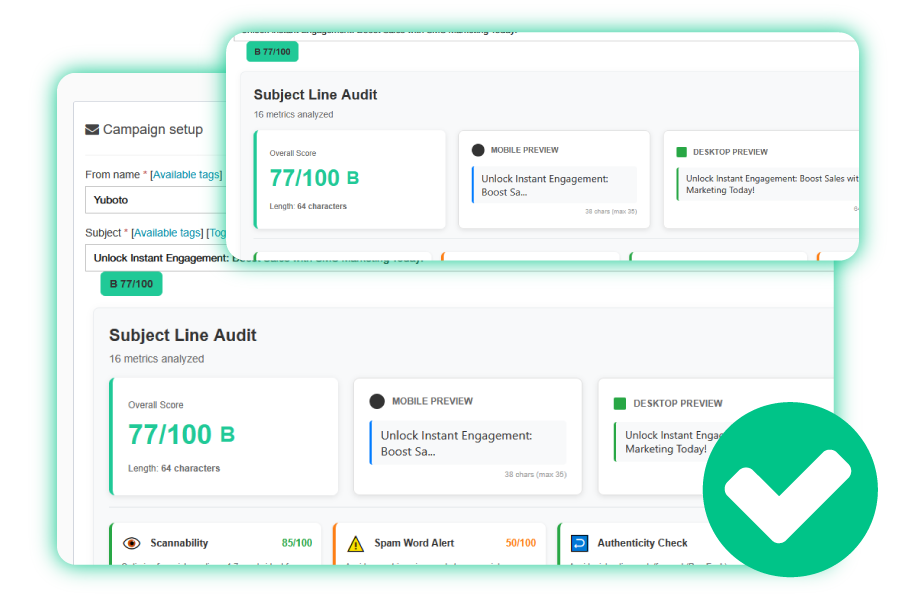Select Overall Score card in enlarged overlay
Image resolution: width=900 pixels, height=601 pixels.
click(x=350, y=179)
